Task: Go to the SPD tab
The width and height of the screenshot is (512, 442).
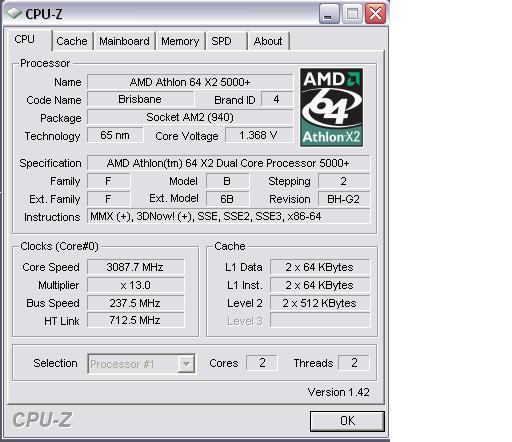Action: pyautogui.click(x=226, y=41)
